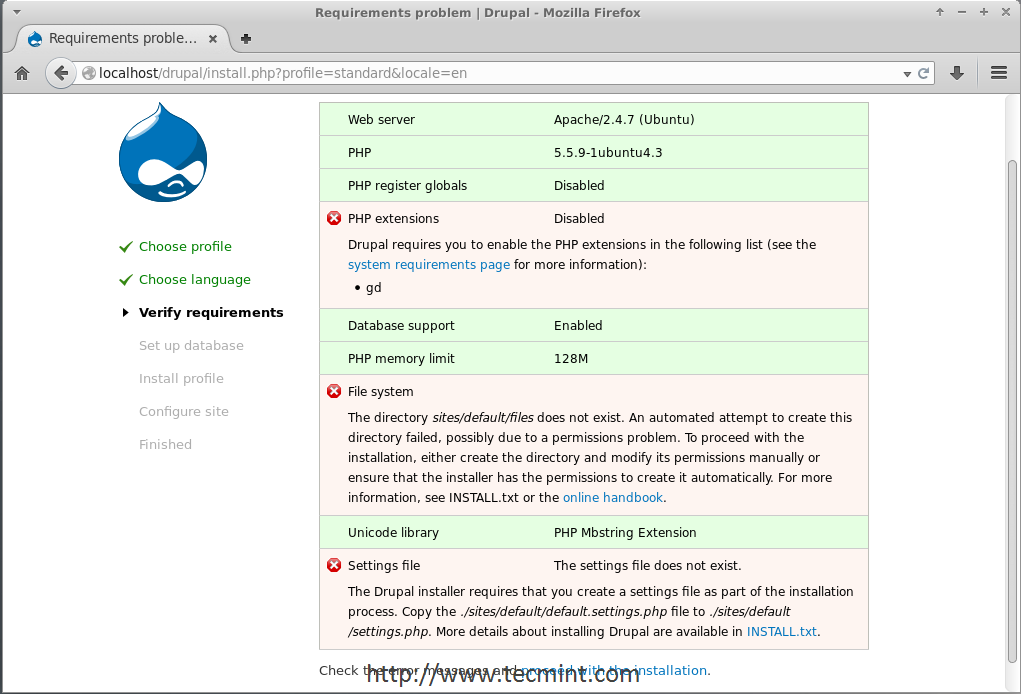
Task: Go back using the back arrow button
Action: point(61,73)
